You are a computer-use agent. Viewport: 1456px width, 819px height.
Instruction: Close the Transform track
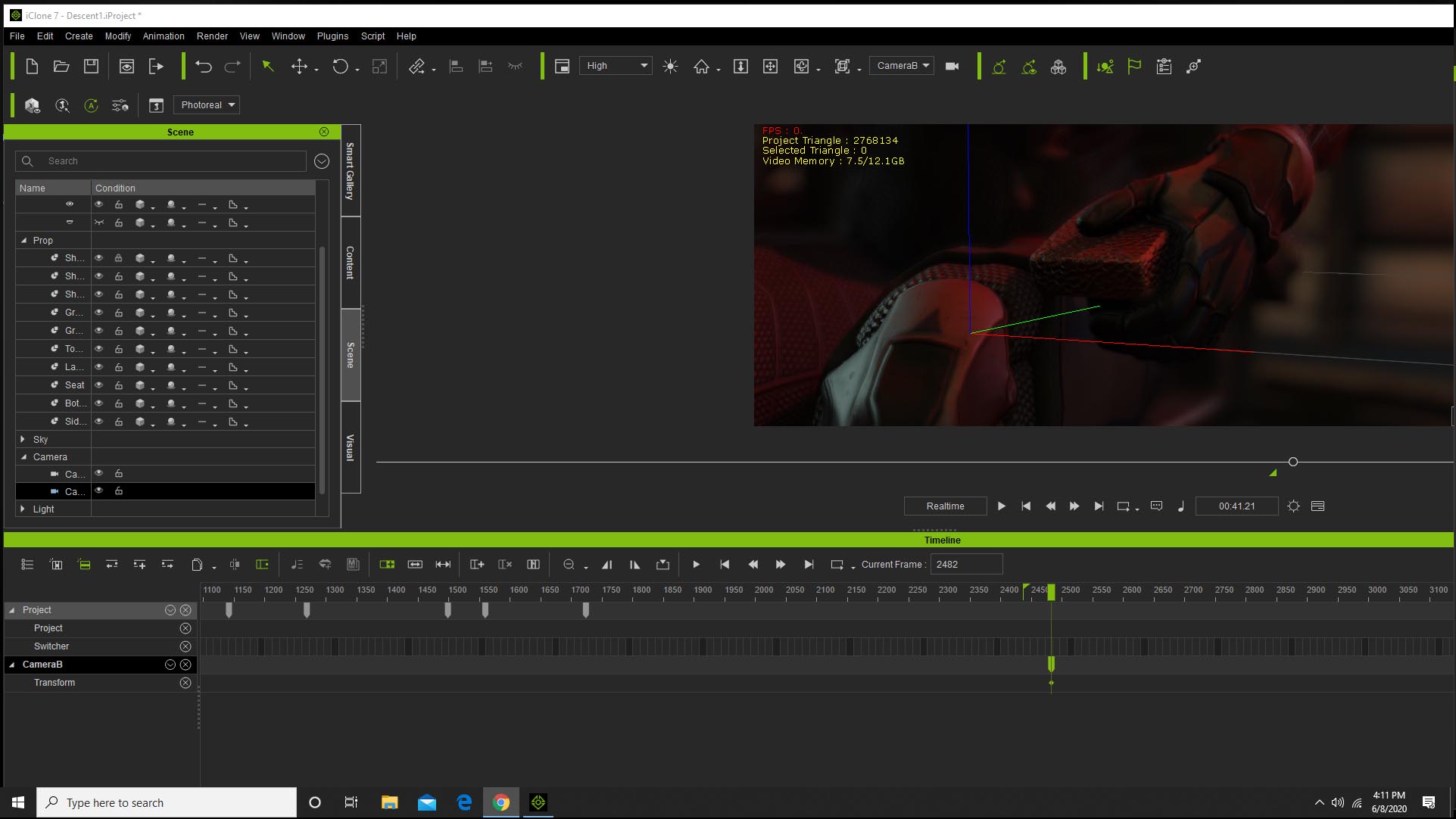click(186, 683)
